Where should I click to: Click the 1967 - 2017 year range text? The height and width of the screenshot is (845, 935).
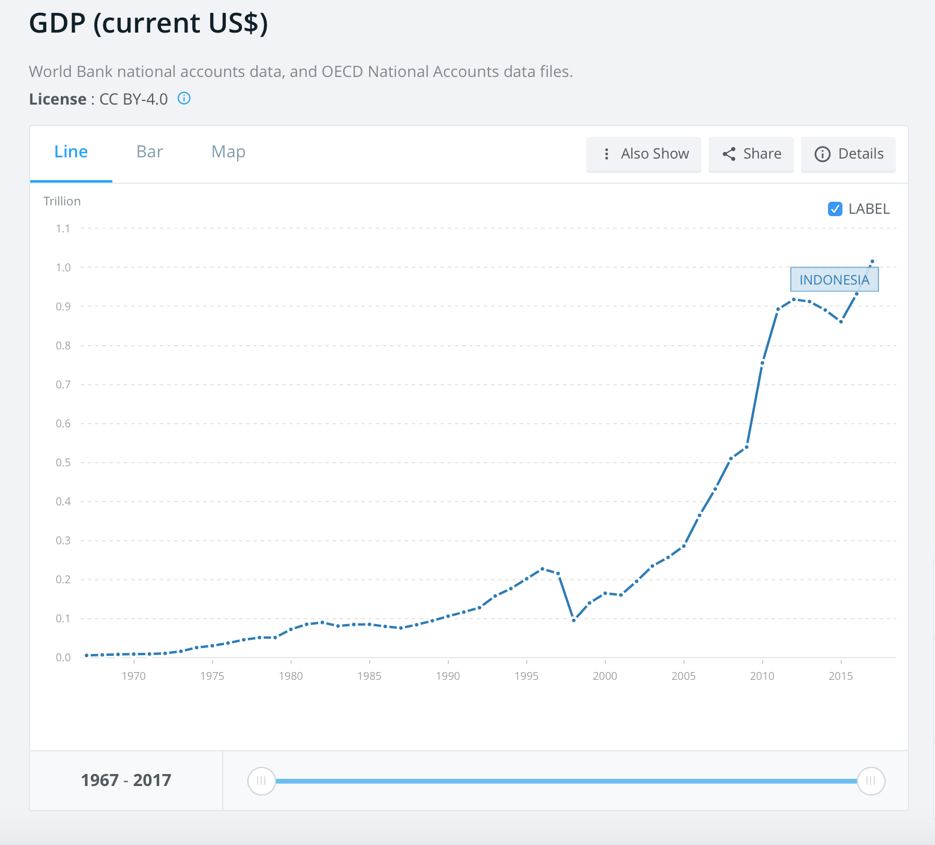coord(126,780)
